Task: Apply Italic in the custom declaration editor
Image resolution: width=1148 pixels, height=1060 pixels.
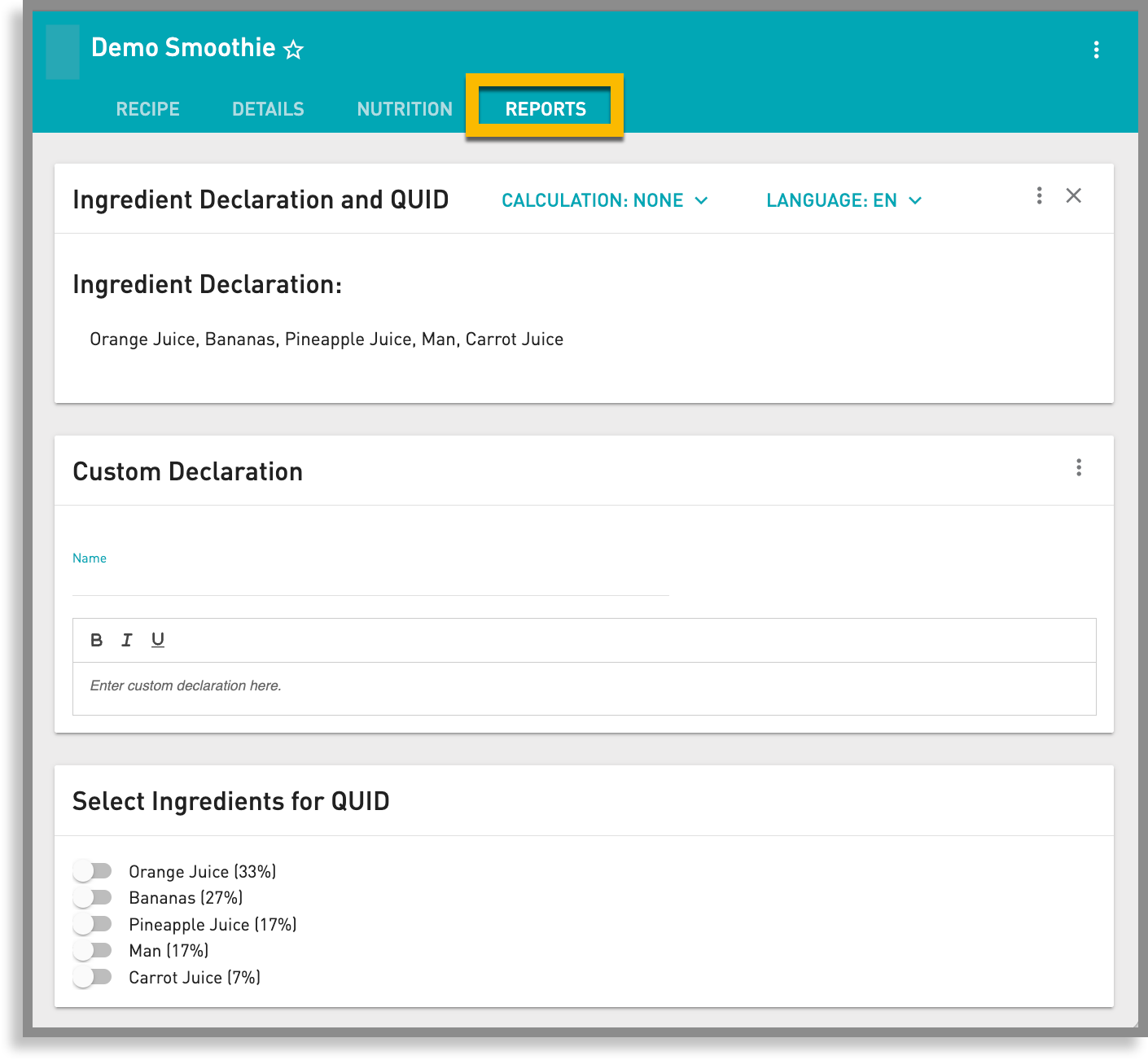Action: coord(127,640)
